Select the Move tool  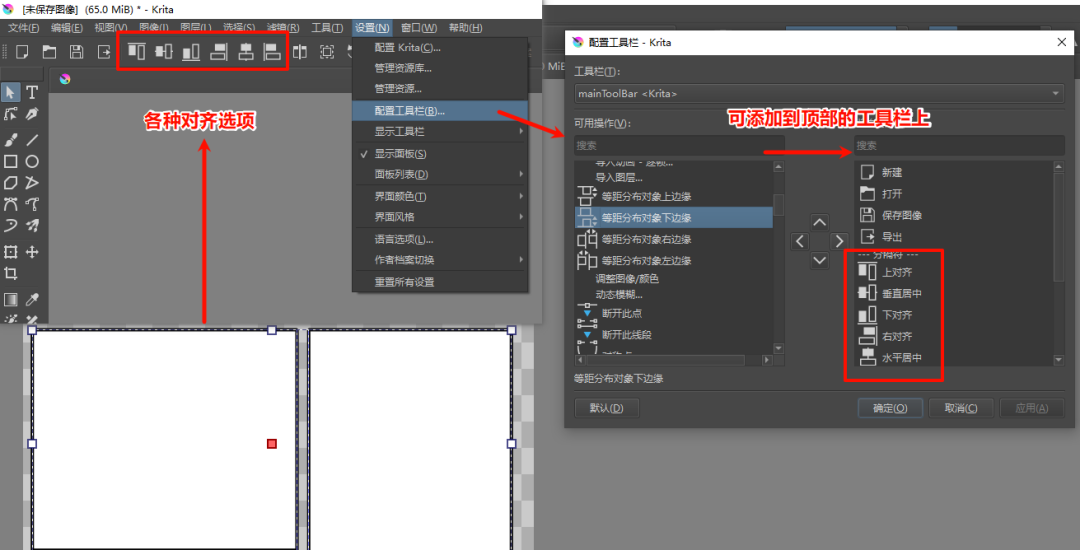pos(32,252)
